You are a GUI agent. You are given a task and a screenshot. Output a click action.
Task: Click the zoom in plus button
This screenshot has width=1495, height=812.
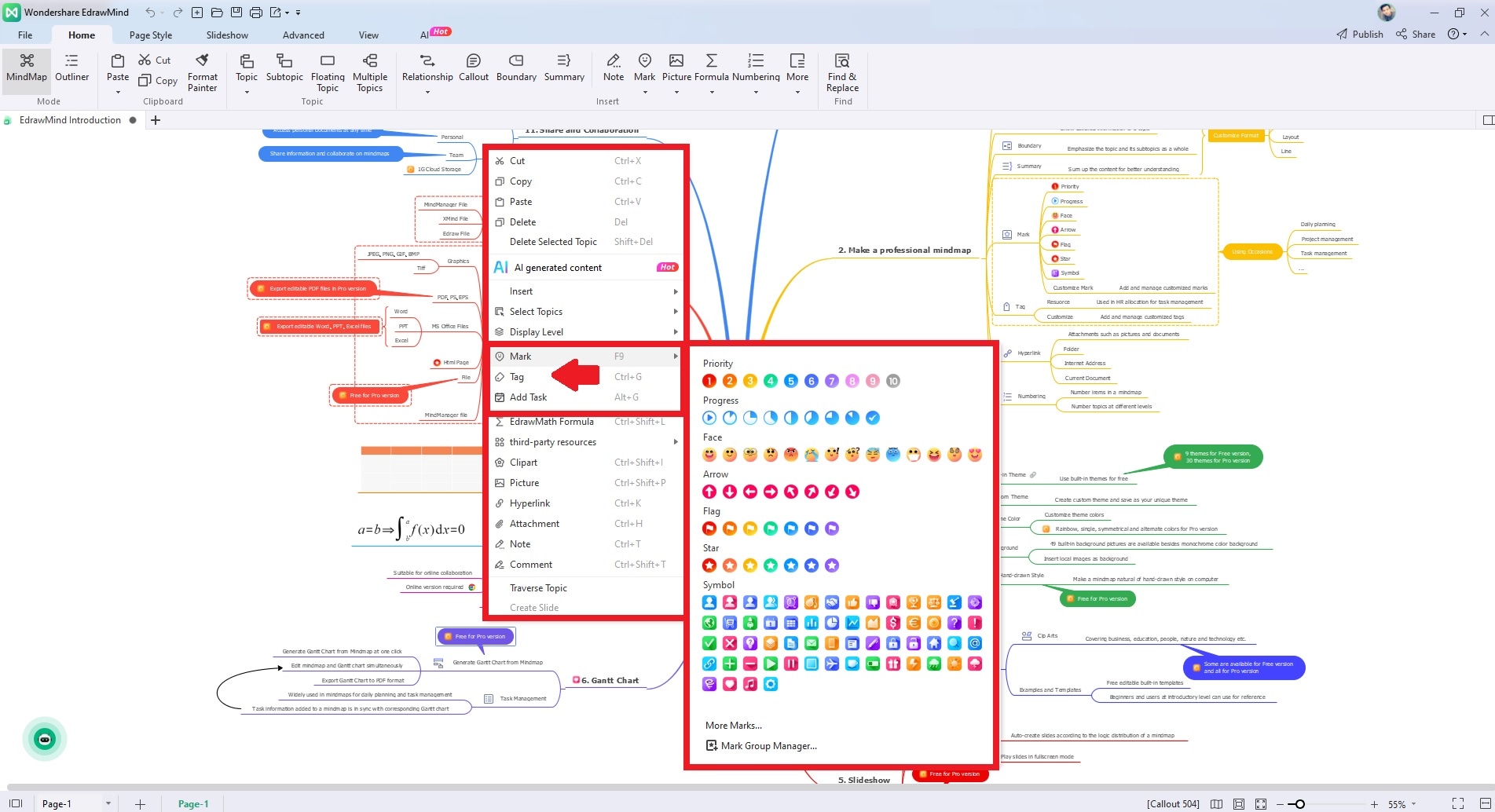1374,803
